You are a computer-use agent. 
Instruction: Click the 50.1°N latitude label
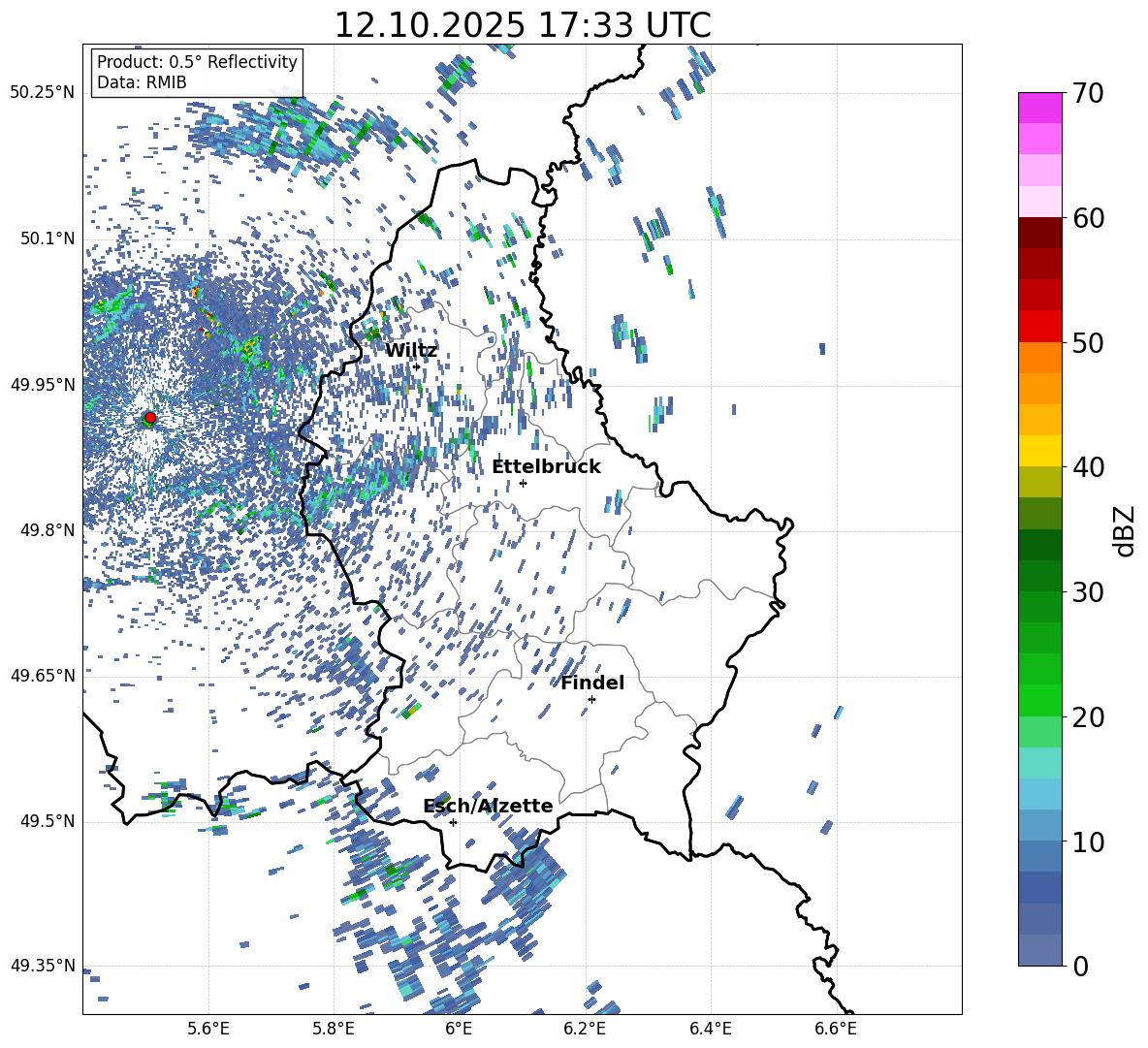click(x=48, y=238)
